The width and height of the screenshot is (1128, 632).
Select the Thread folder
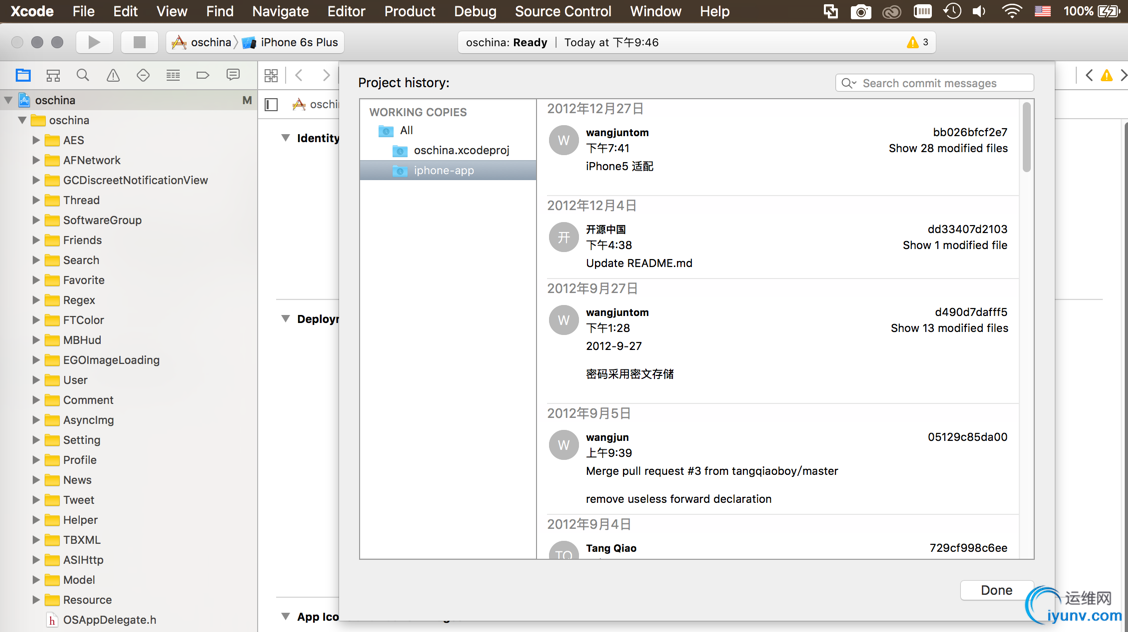click(x=81, y=201)
